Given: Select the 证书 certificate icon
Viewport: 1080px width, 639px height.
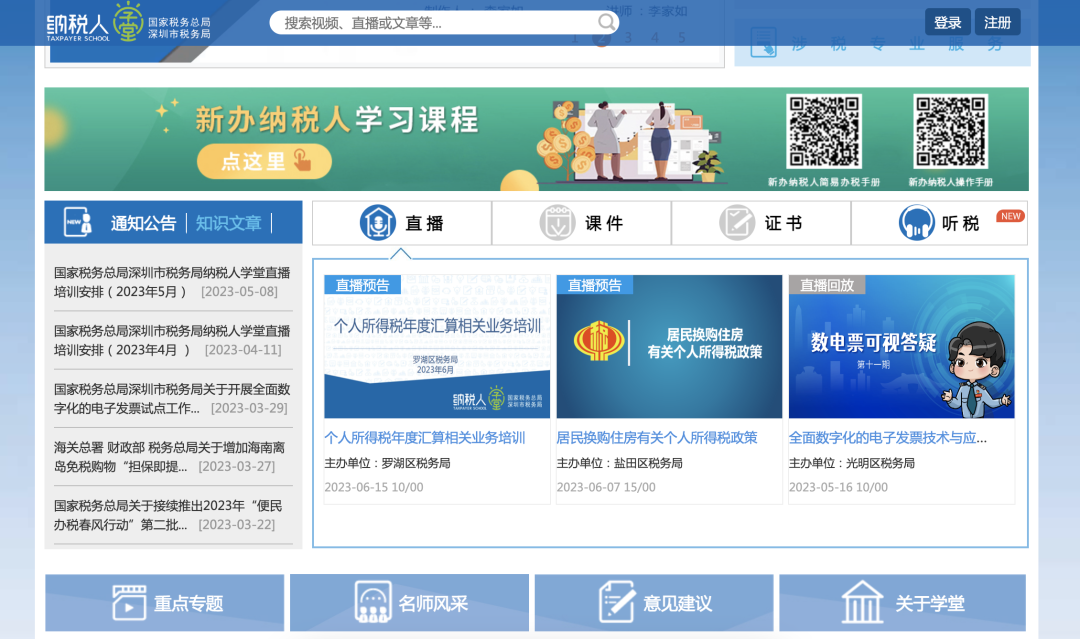Looking at the screenshot, I should click(x=737, y=222).
